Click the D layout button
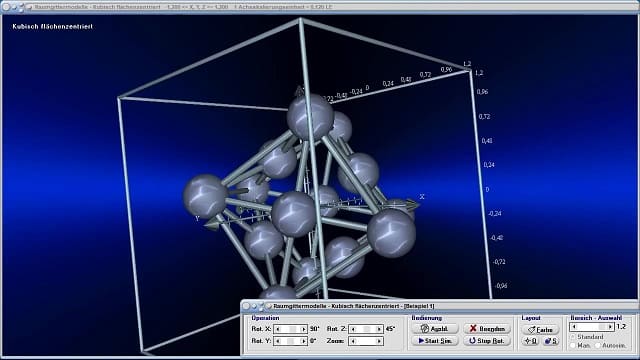640x360 pixels. point(531,341)
